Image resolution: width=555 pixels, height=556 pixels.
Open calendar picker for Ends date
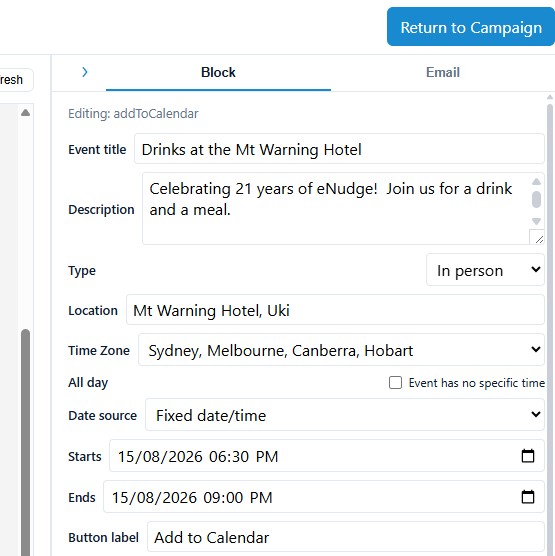coord(528,496)
